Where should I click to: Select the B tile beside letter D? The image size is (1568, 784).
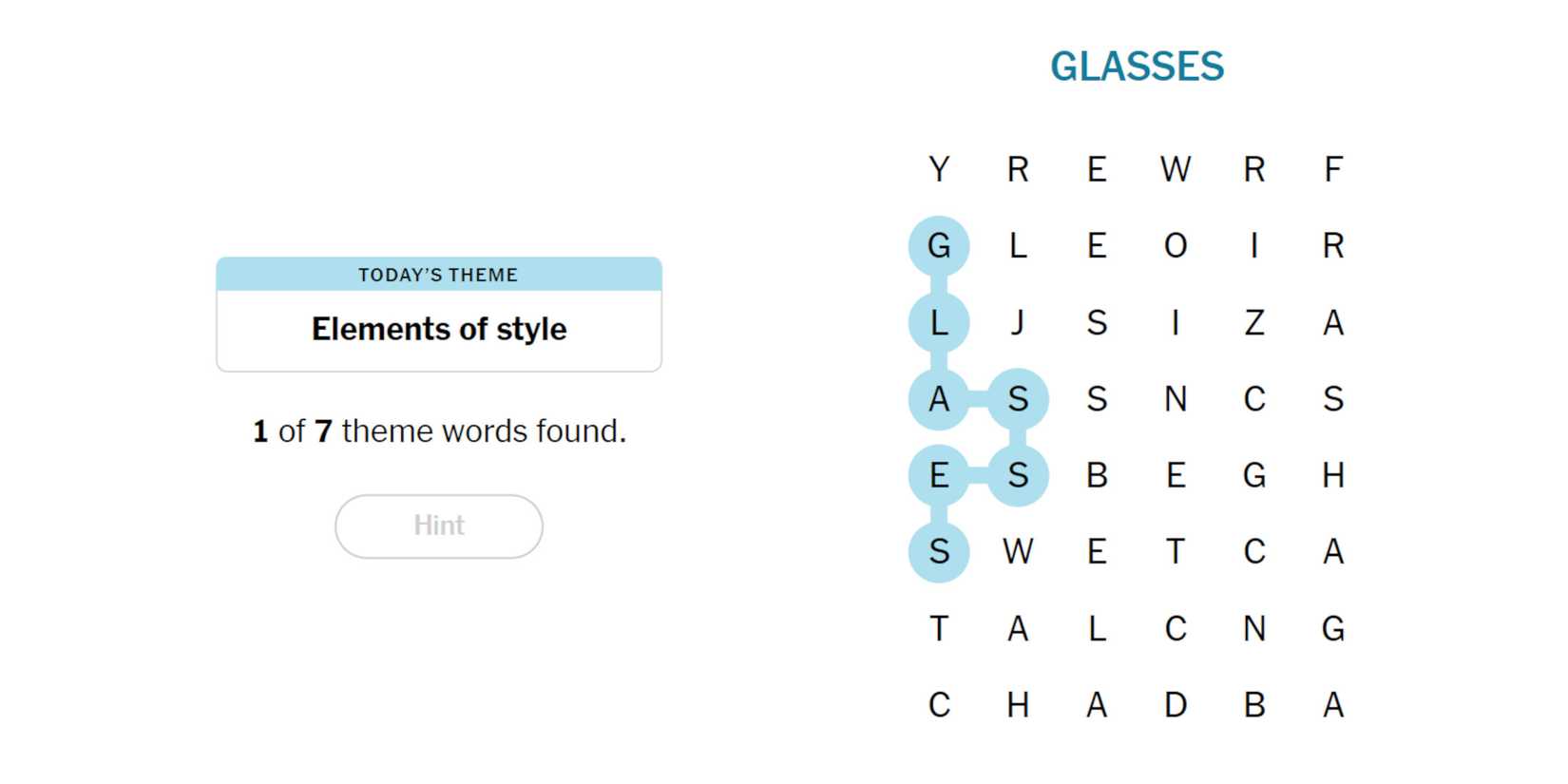(1254, 705)
